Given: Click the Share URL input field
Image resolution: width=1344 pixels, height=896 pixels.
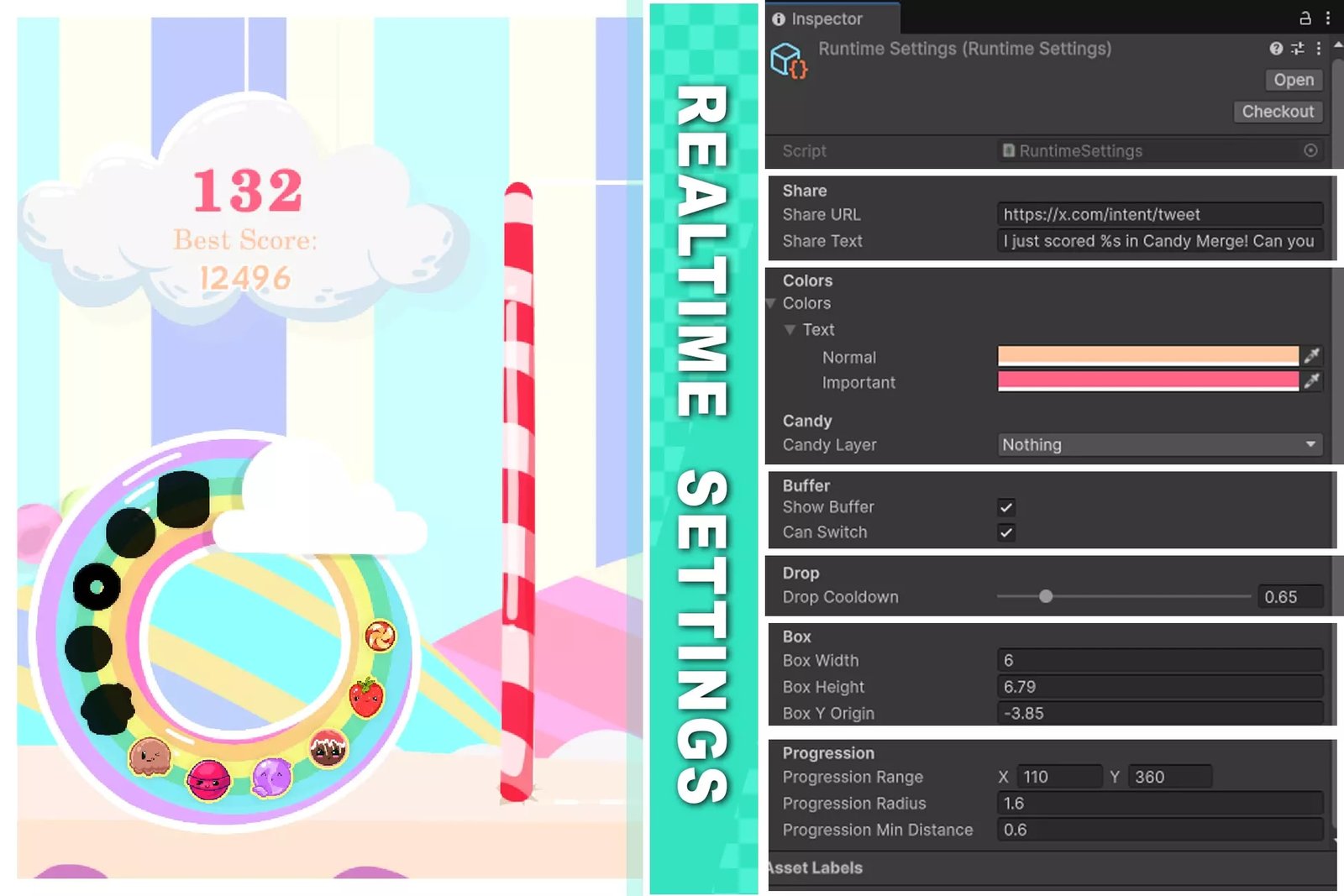Looking at the screenshot, I should coord(1159,214).
